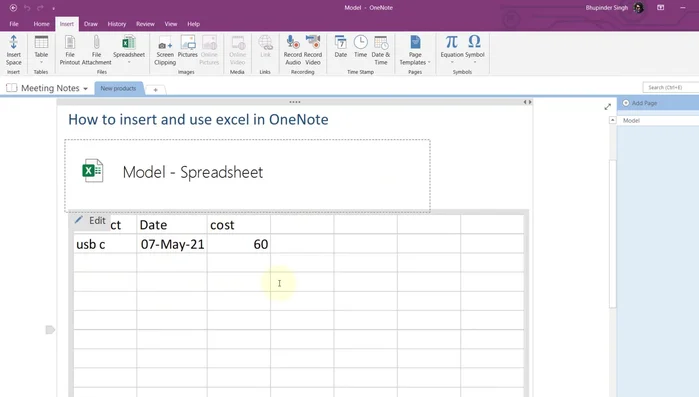
Task: Click the paragraph handle tag at left margin
Action: coord(50,330)
